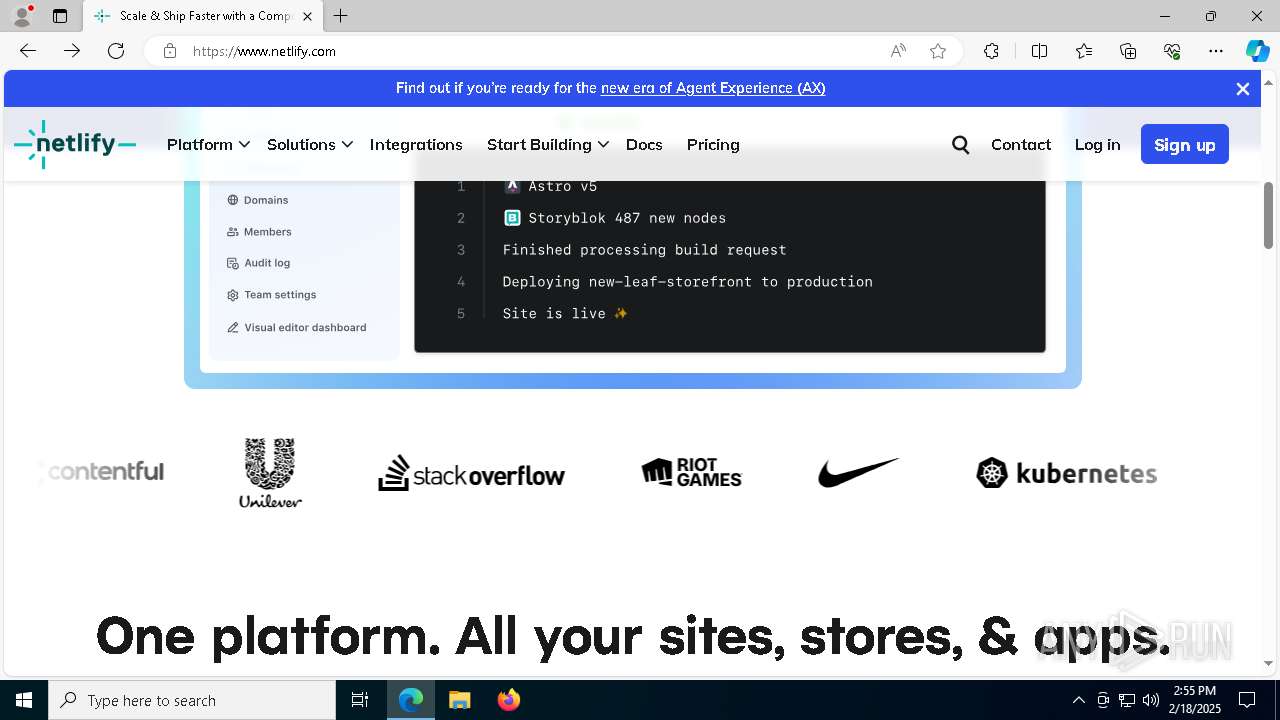Add this page to favorites star
The height and width of the screenshot is (720, 1280).
[938, 51]
